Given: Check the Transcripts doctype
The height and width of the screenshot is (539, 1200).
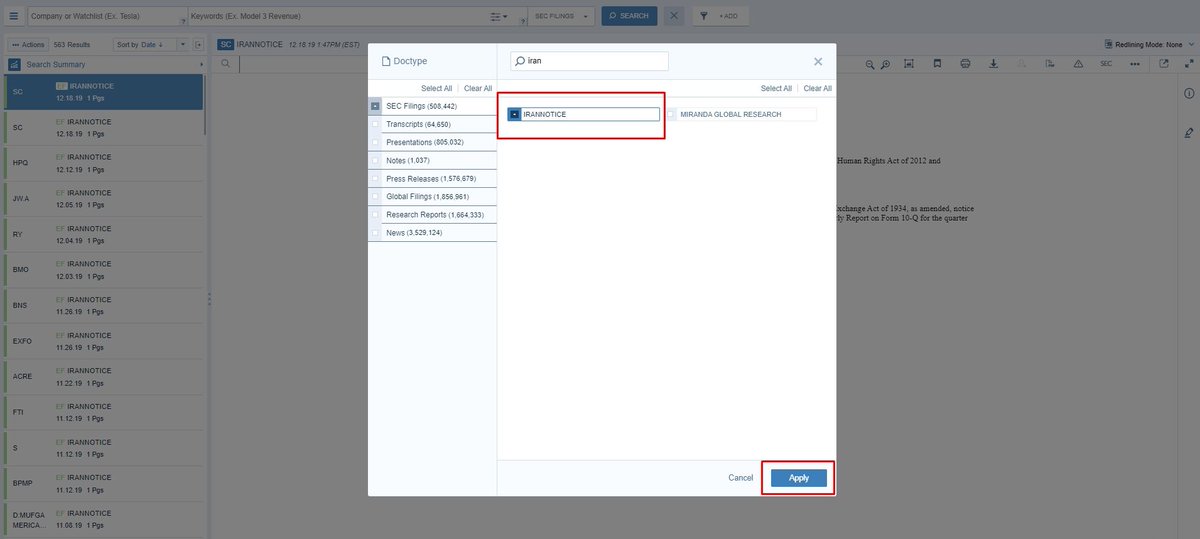Looking at the screenshot, I should pyautogui.click(x=375, y=124).
